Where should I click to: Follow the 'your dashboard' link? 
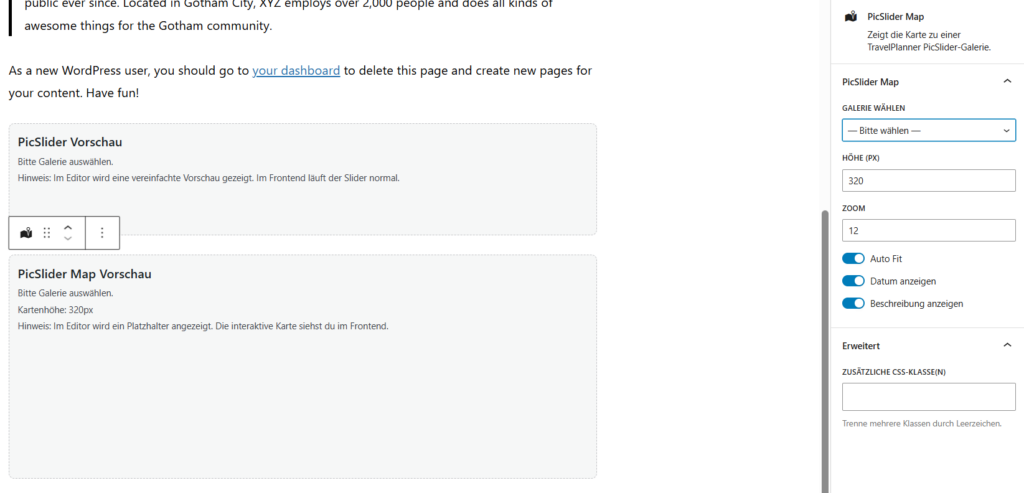click(296, 71)
